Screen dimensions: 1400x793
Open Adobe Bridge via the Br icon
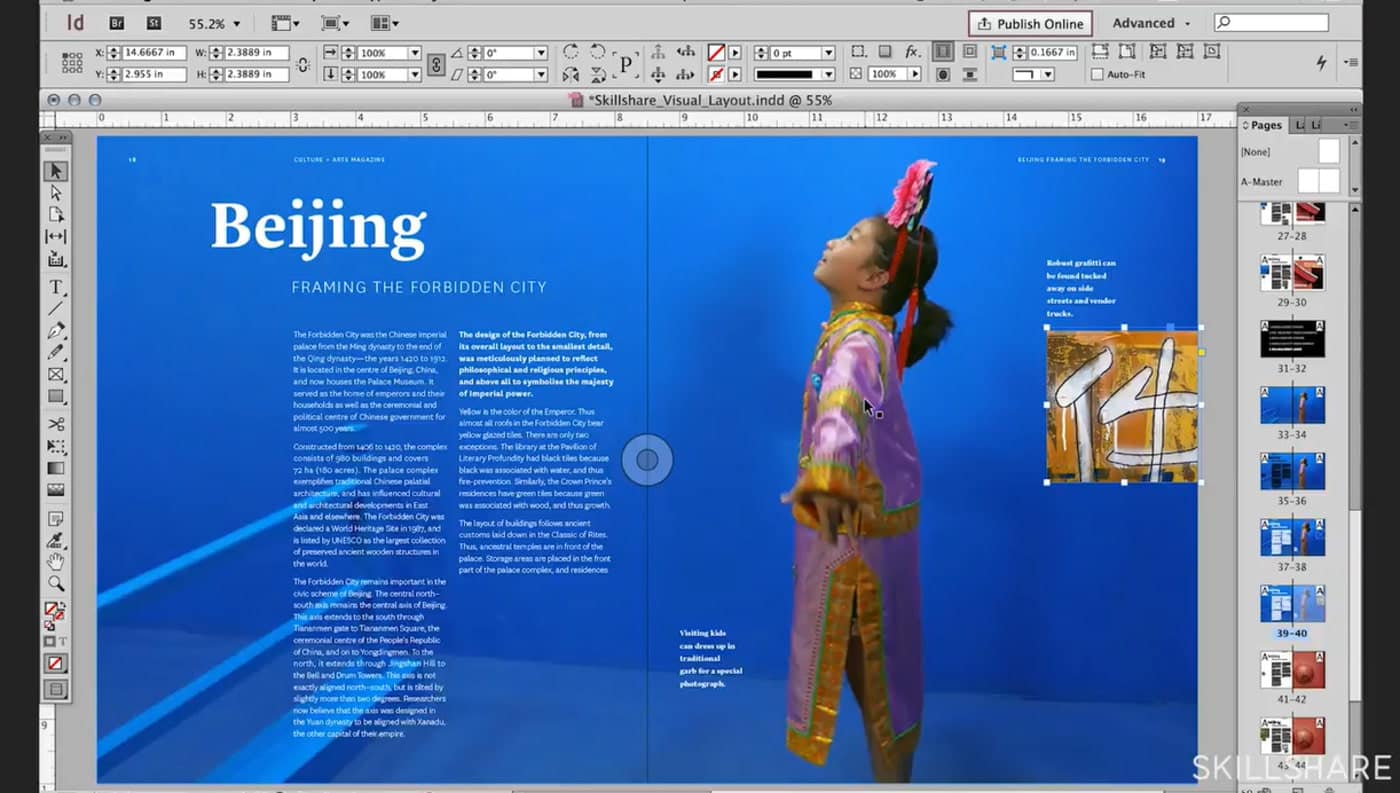click(118, 21)
